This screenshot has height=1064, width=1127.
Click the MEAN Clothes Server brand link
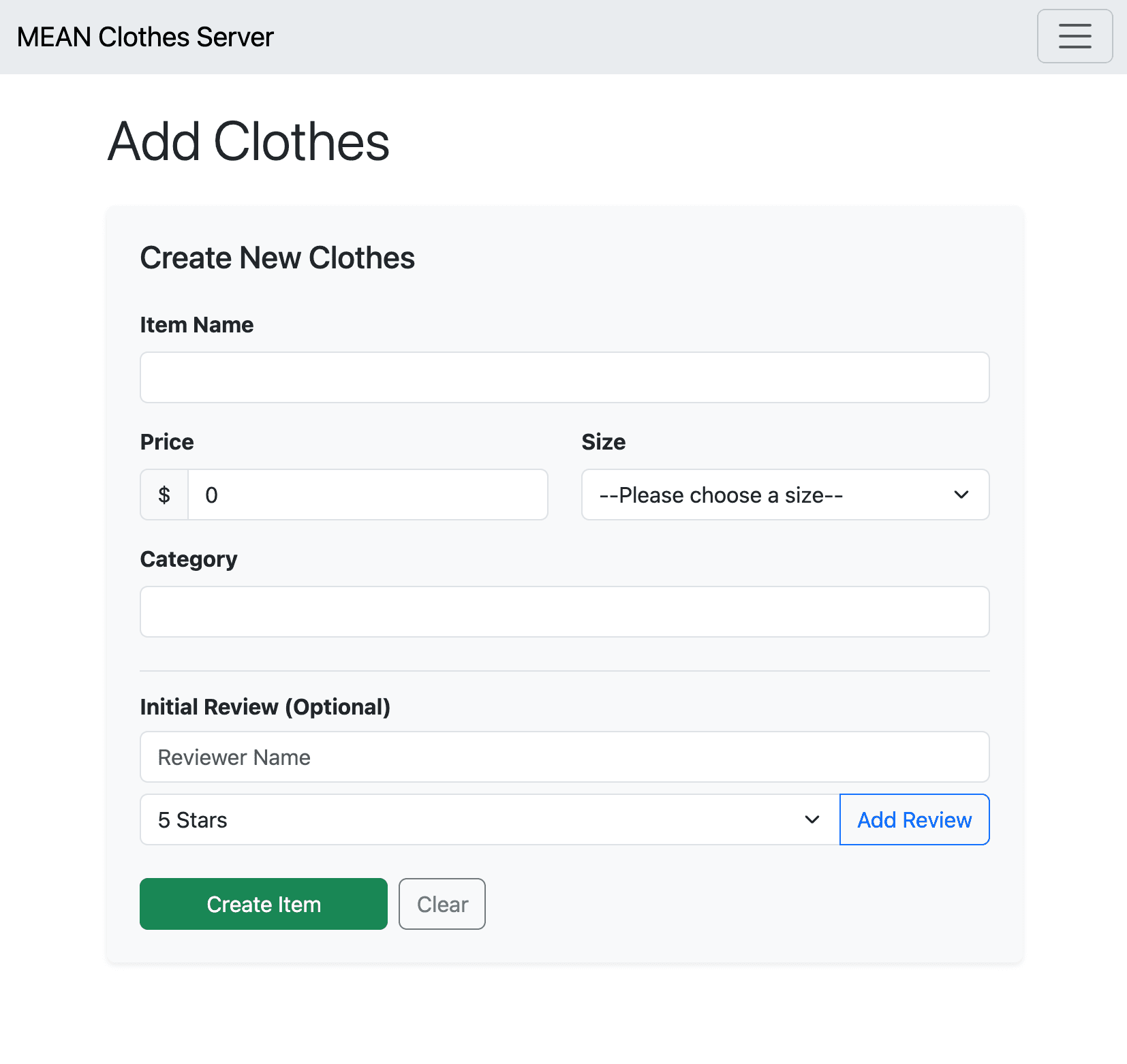coord(145,37)
